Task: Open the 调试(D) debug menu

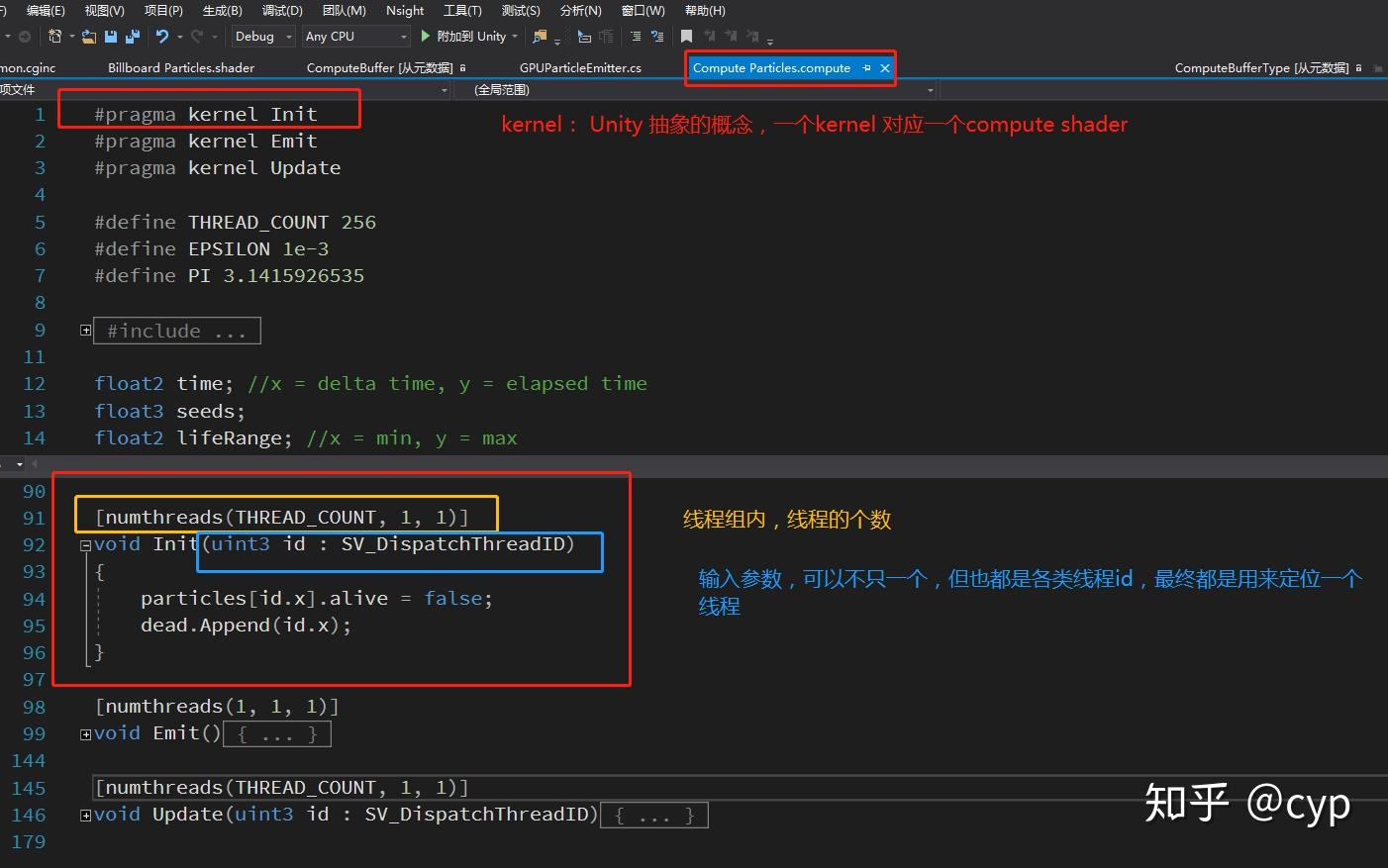Action: click(x=282, y=10)
